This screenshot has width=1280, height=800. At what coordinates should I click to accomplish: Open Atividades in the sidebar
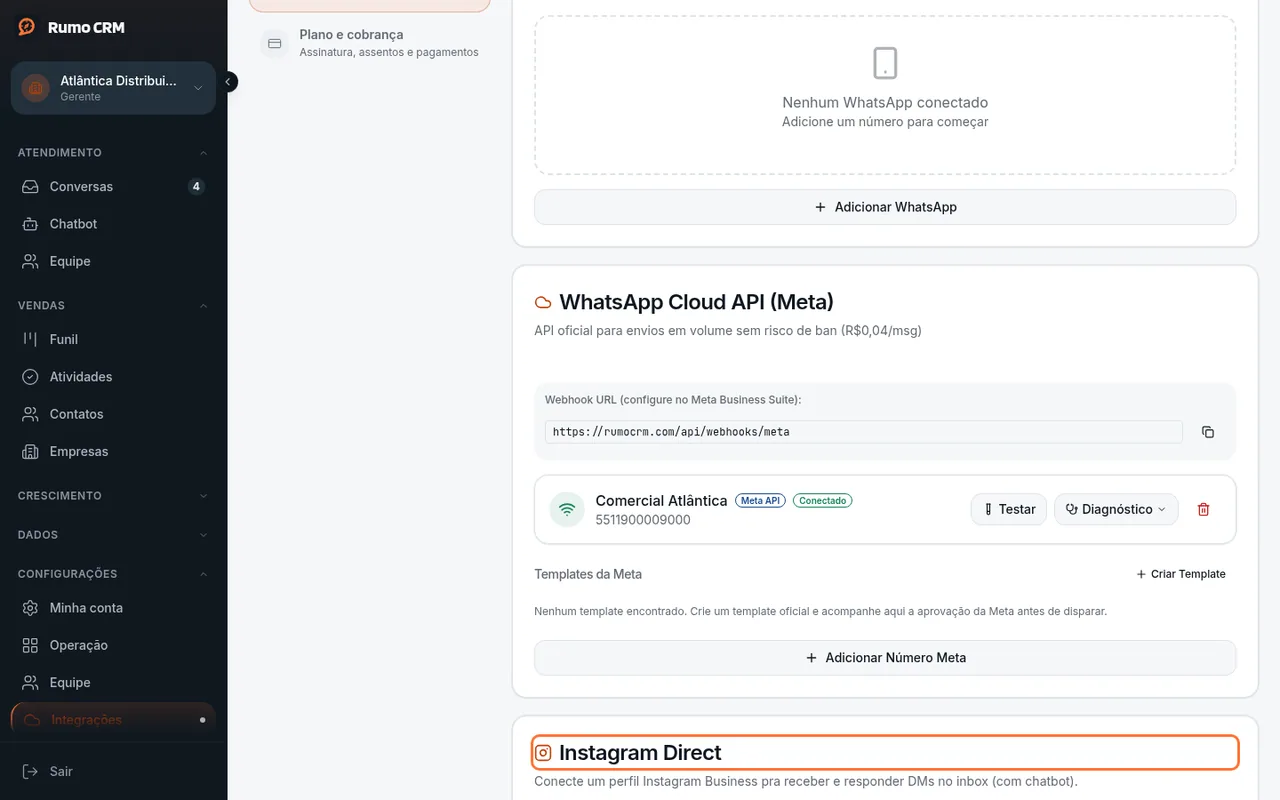113,377
